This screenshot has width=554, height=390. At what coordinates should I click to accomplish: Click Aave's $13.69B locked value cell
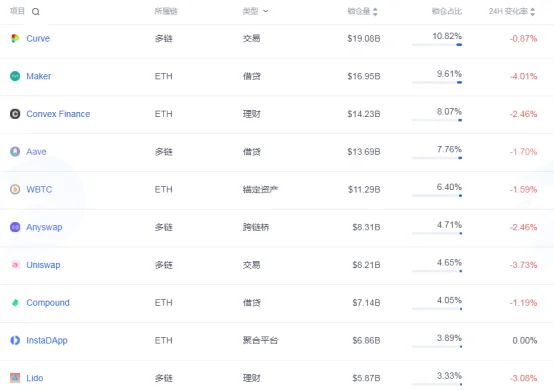364,152
